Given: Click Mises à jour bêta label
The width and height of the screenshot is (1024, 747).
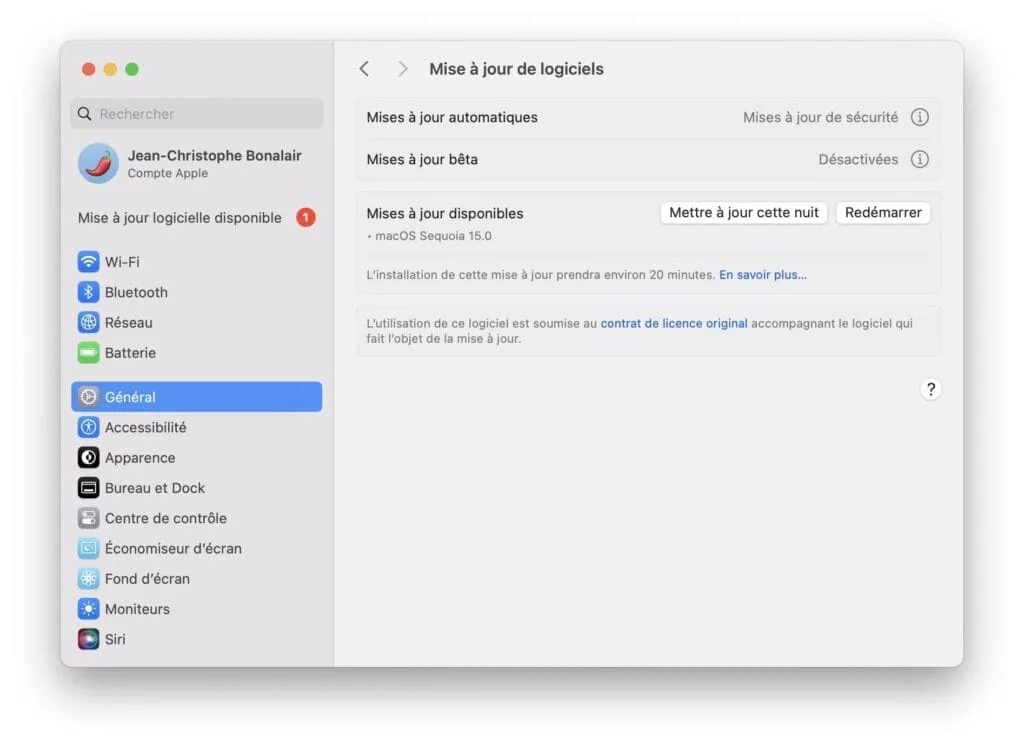Looking at the screenshot, I should pyautogui.click(x=422, y=159).
